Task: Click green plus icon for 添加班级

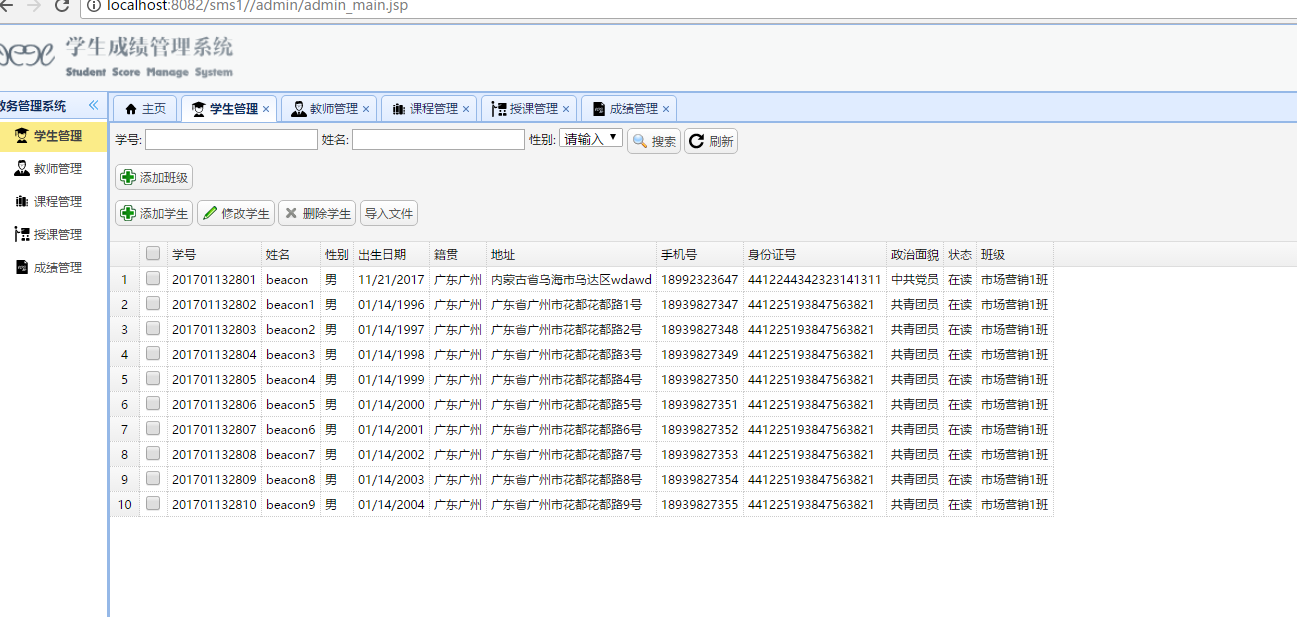Action: tap(128, 178)
